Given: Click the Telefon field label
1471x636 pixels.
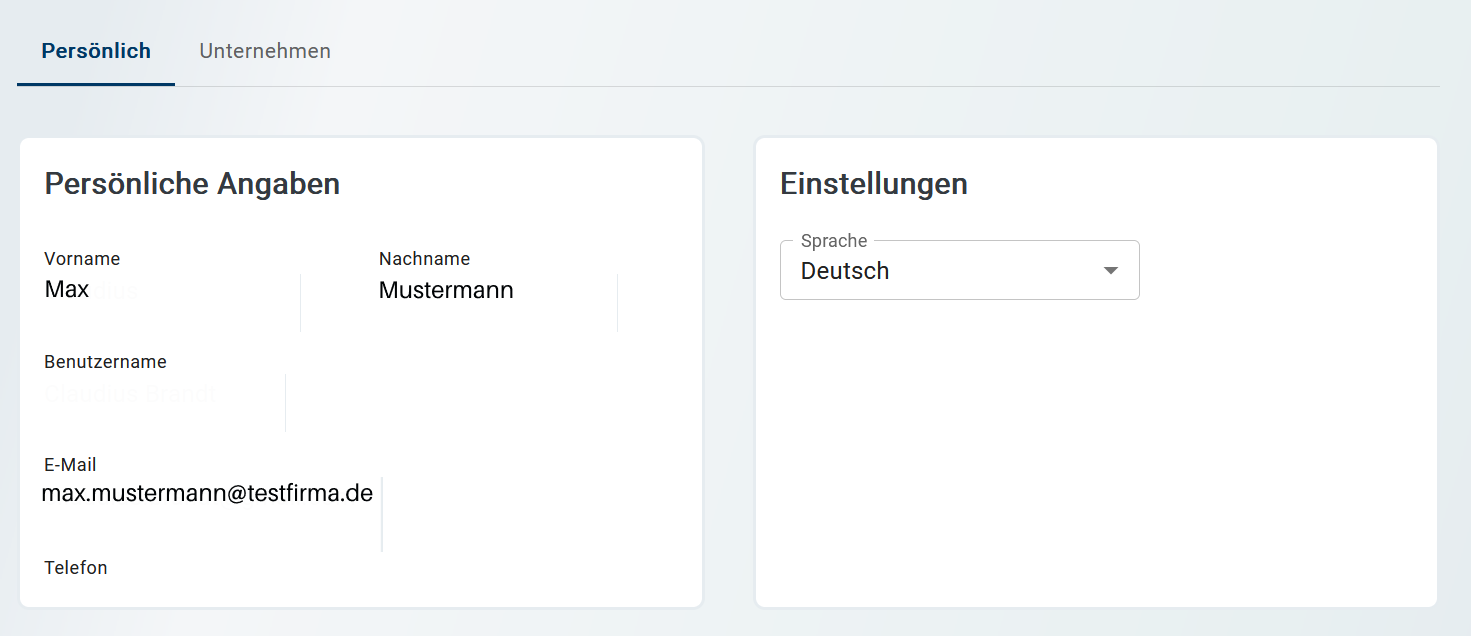Looking at the screenshot, I should pos(76,568).
